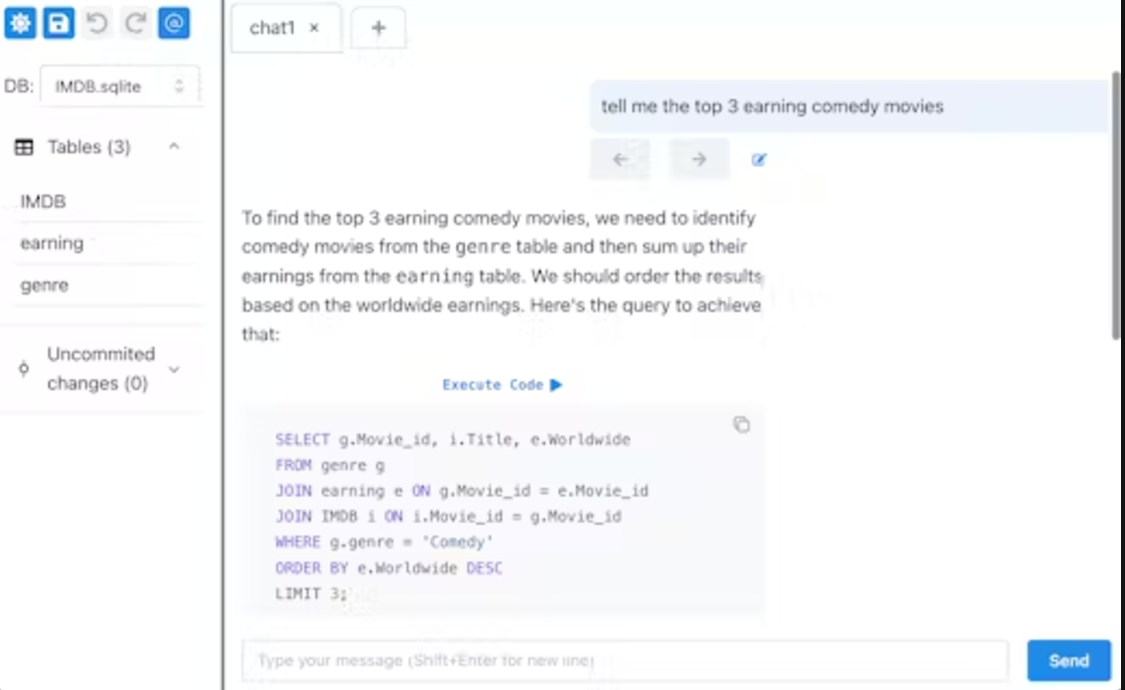Click the ORDER BY line in code
The height and width of the screenshot is (690, 1125).
(388, 568)
